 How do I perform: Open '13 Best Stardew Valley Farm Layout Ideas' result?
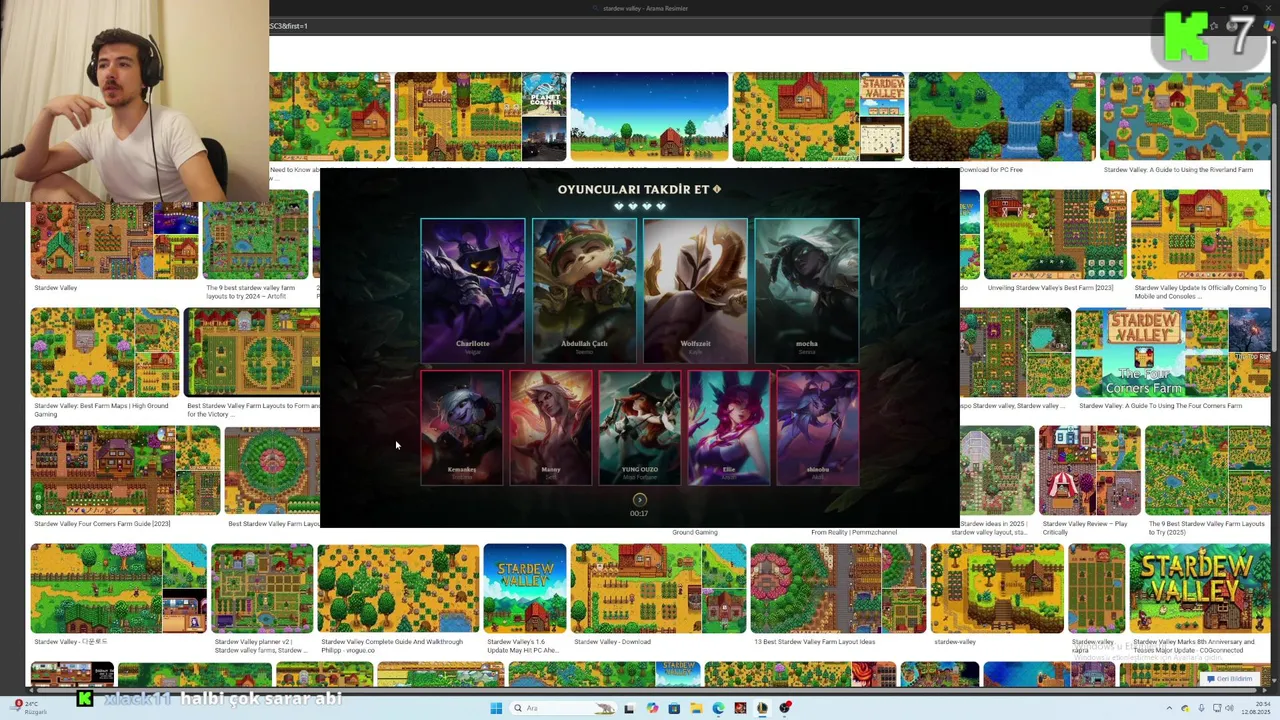[838, 589]
